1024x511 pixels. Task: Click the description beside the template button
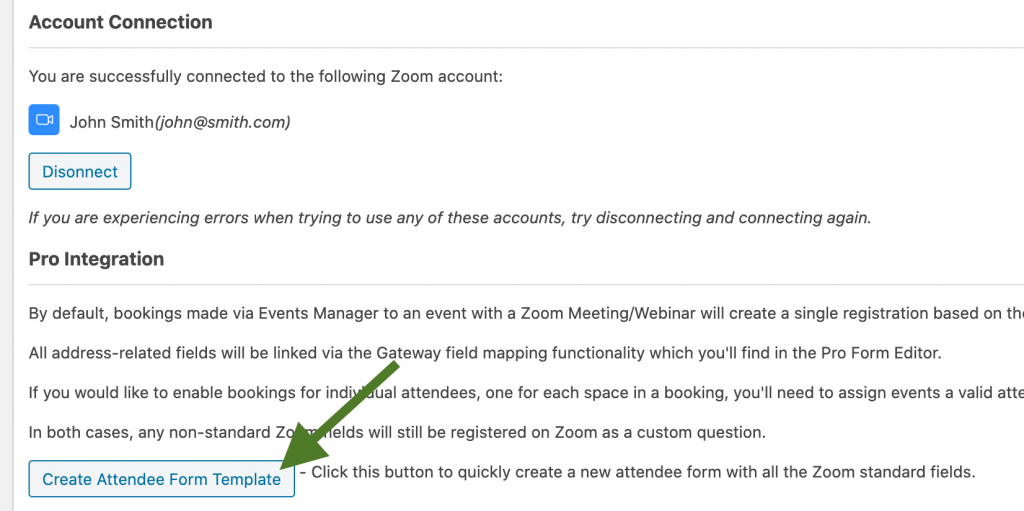(x=637, y=472)
